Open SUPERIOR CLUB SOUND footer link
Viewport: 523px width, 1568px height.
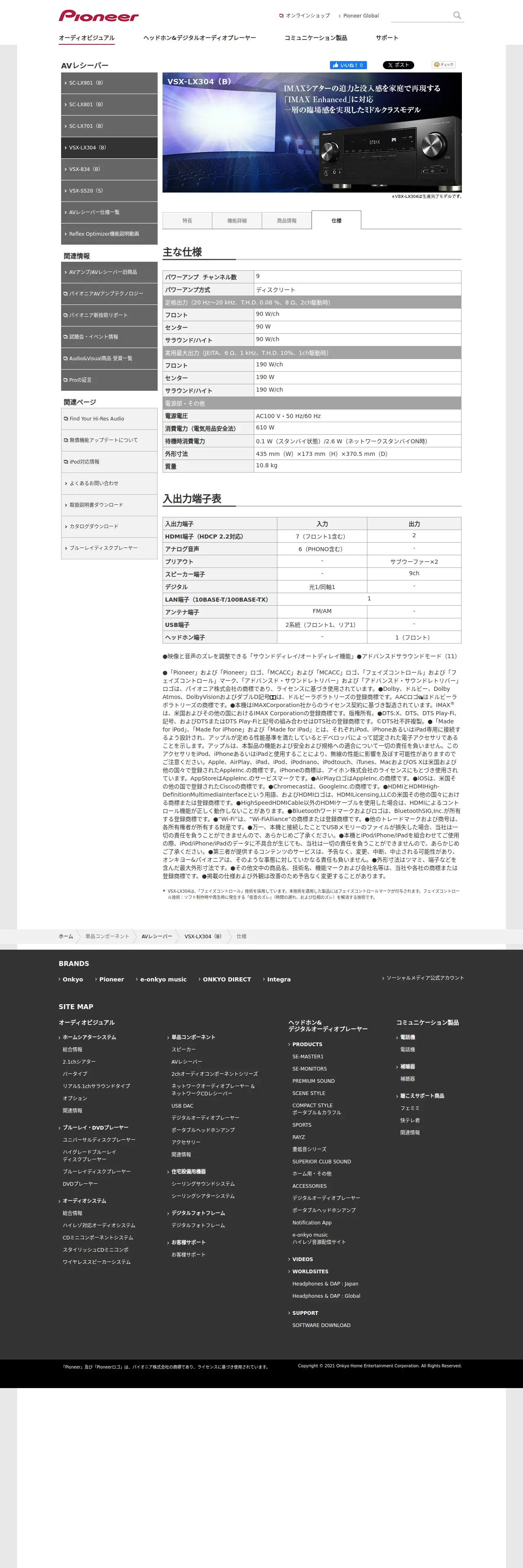click(x=321, y=1162)
